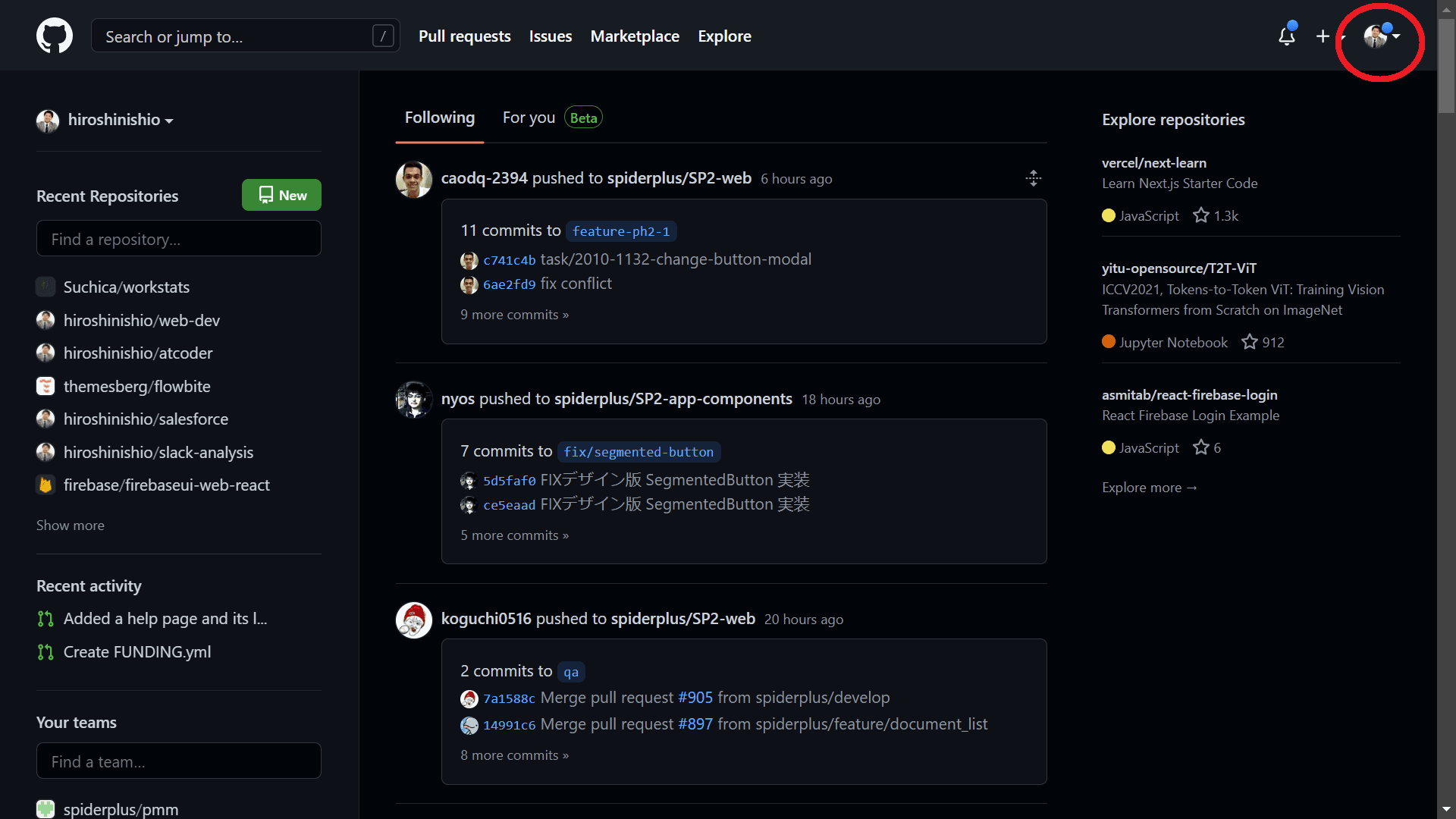This screenshot has width=1456, height=819.
Task: Open firebase/firebaseui-web-react repository
Action: pyautogui.click(x=167, y=485)
